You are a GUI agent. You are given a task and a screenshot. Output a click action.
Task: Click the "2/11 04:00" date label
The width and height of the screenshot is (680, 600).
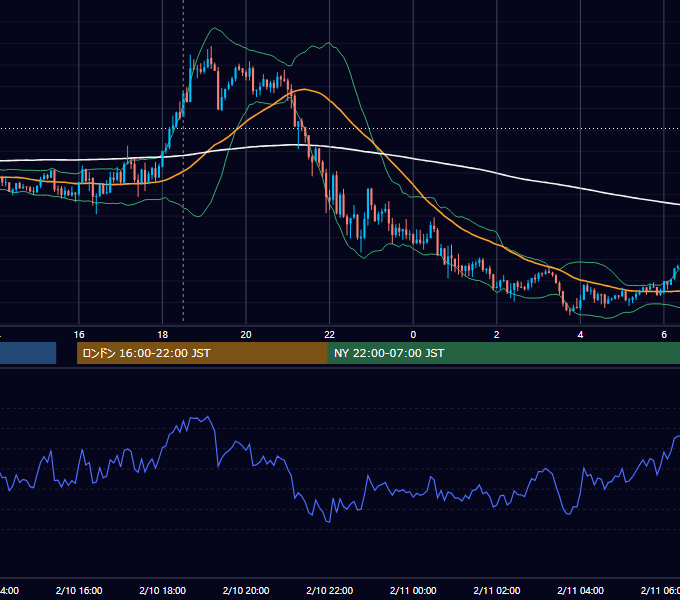pos(580,590)
